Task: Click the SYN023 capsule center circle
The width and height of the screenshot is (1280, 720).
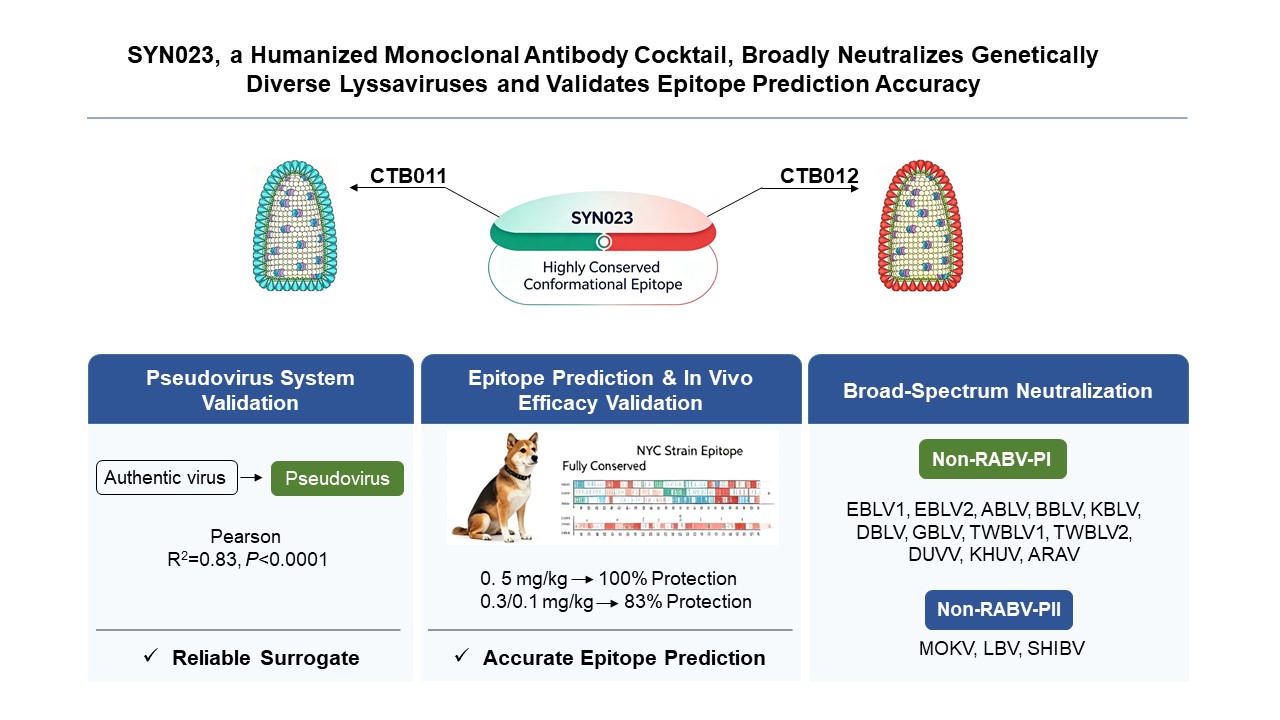Action: point(603,241)
